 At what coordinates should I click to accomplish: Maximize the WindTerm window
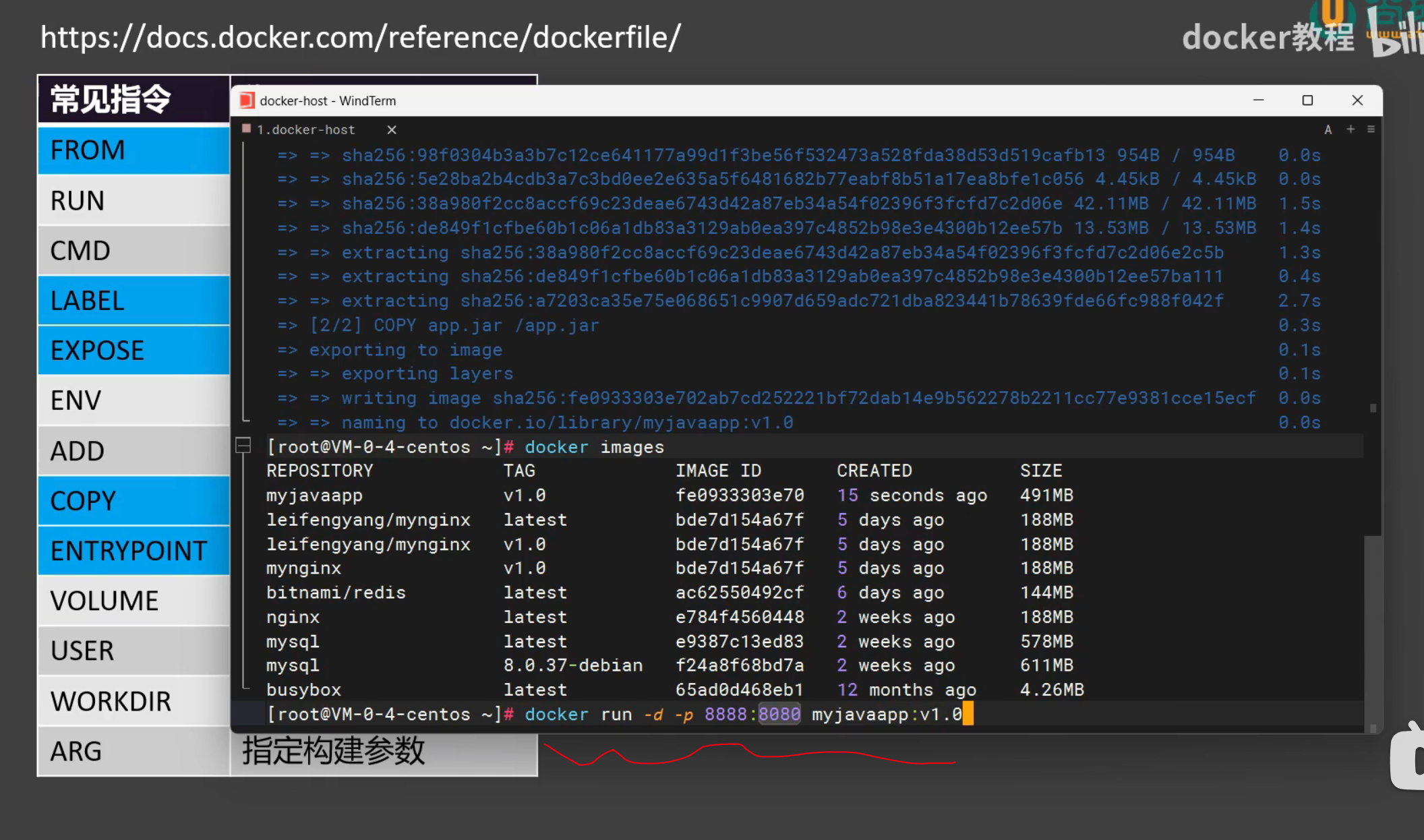pyautogui.click(x=1307, y=100)
